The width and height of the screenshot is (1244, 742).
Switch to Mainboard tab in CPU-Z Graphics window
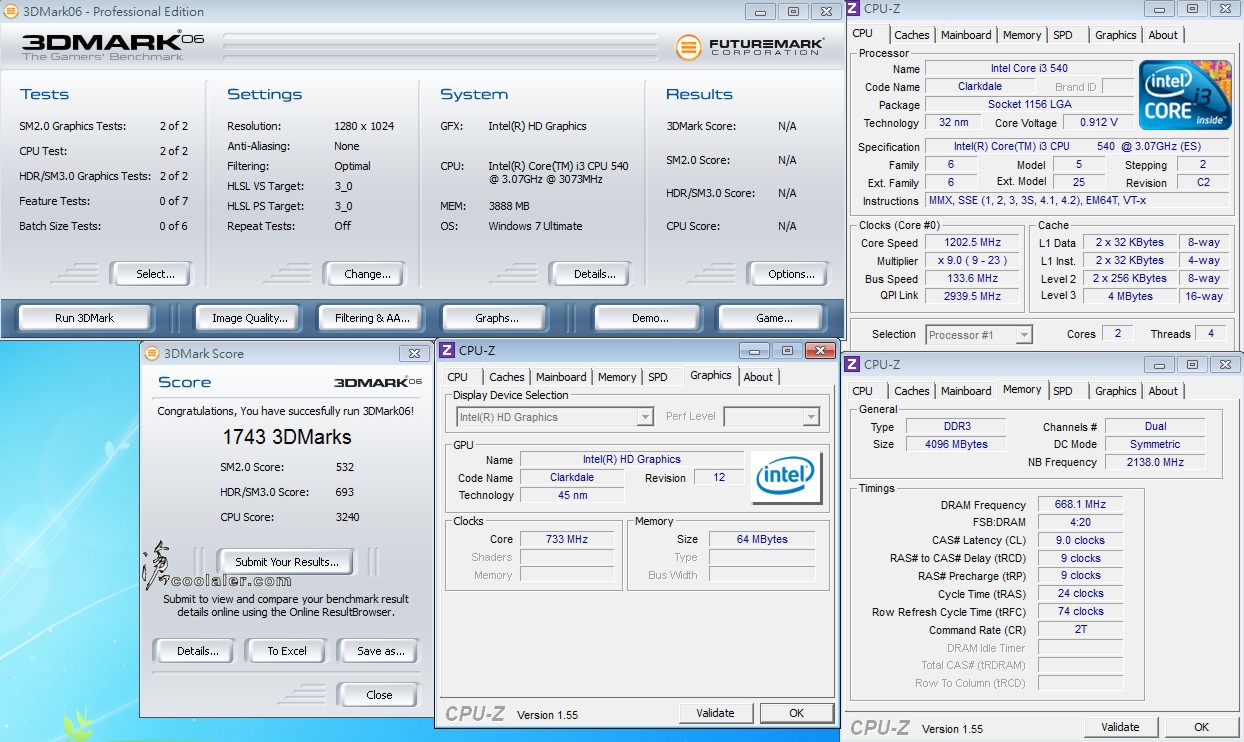tap(561, 377)
